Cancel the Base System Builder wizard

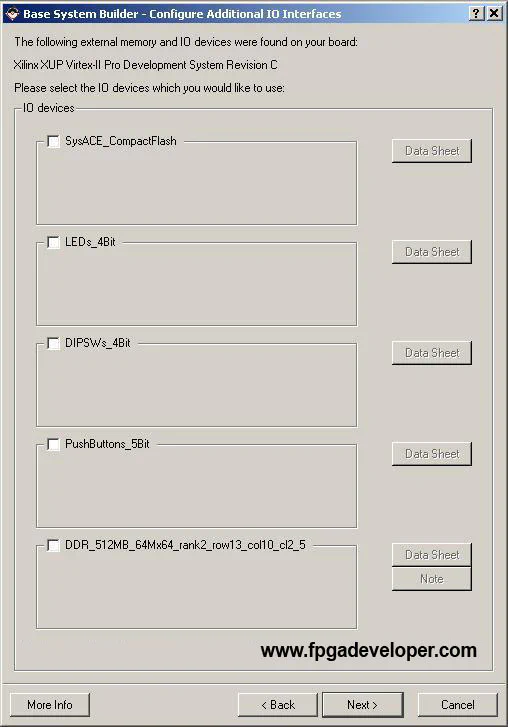457,705
